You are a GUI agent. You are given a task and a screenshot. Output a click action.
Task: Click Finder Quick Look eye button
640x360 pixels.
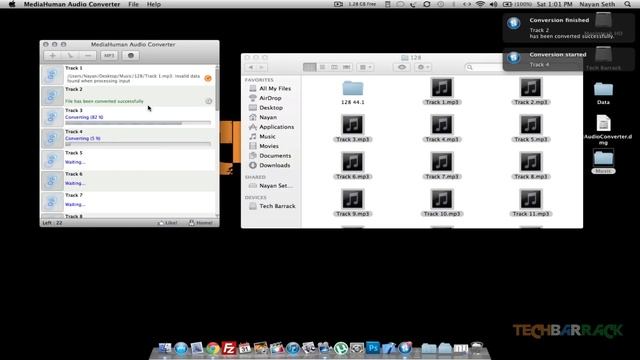(x=402, y=67)
